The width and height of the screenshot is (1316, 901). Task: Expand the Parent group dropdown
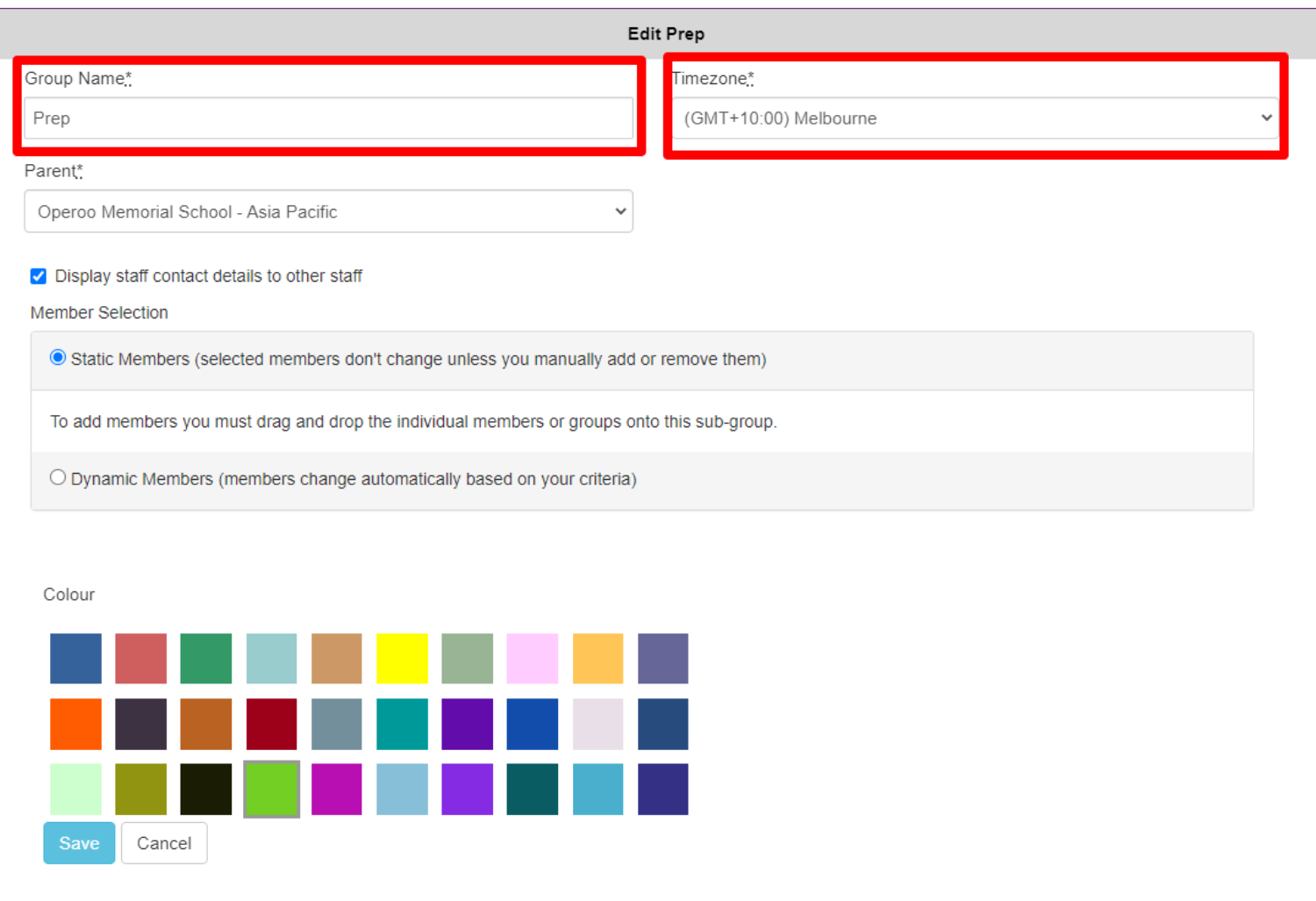[328, 211]
